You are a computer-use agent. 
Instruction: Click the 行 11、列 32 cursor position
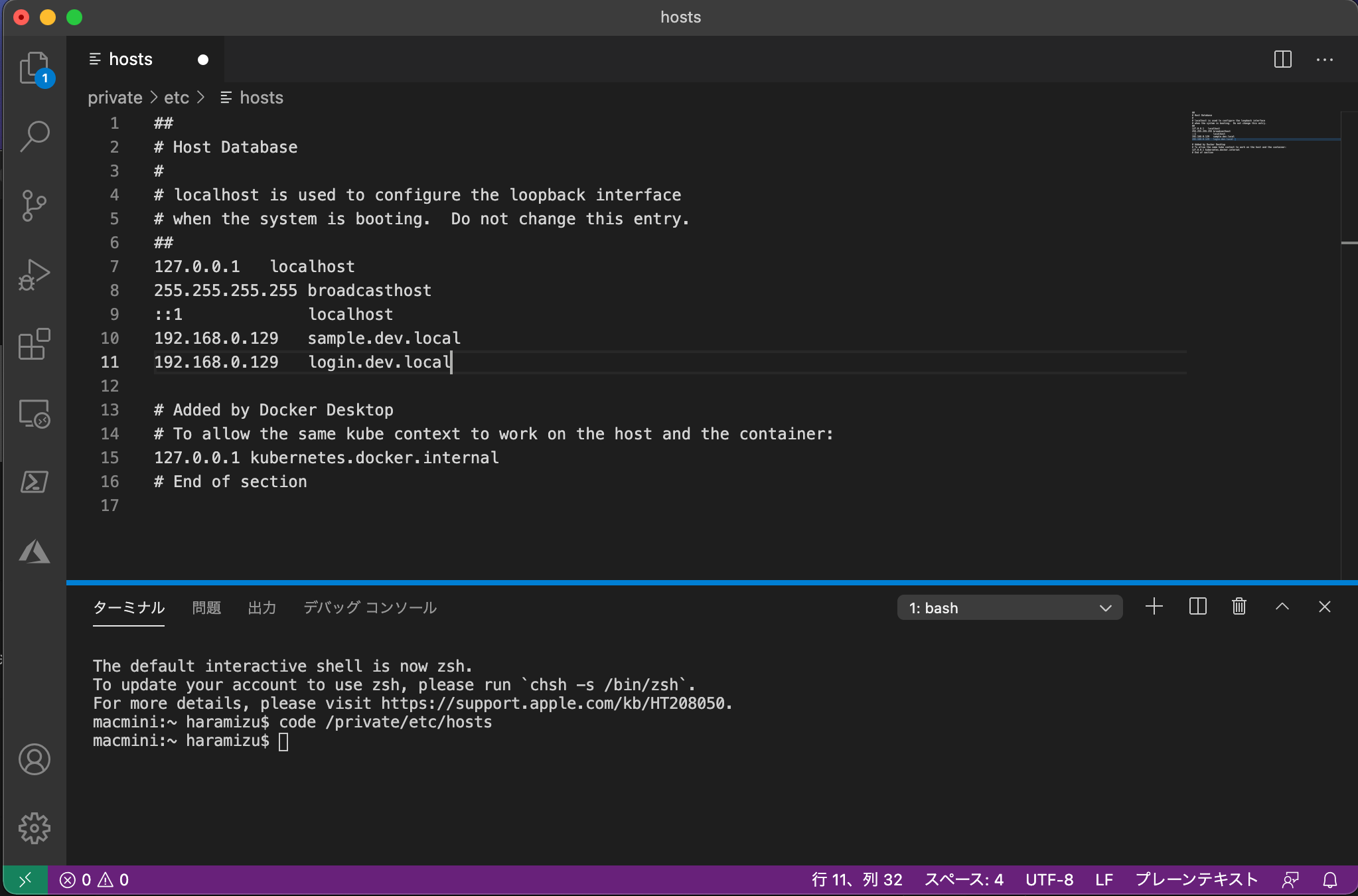tap(857, 880)
